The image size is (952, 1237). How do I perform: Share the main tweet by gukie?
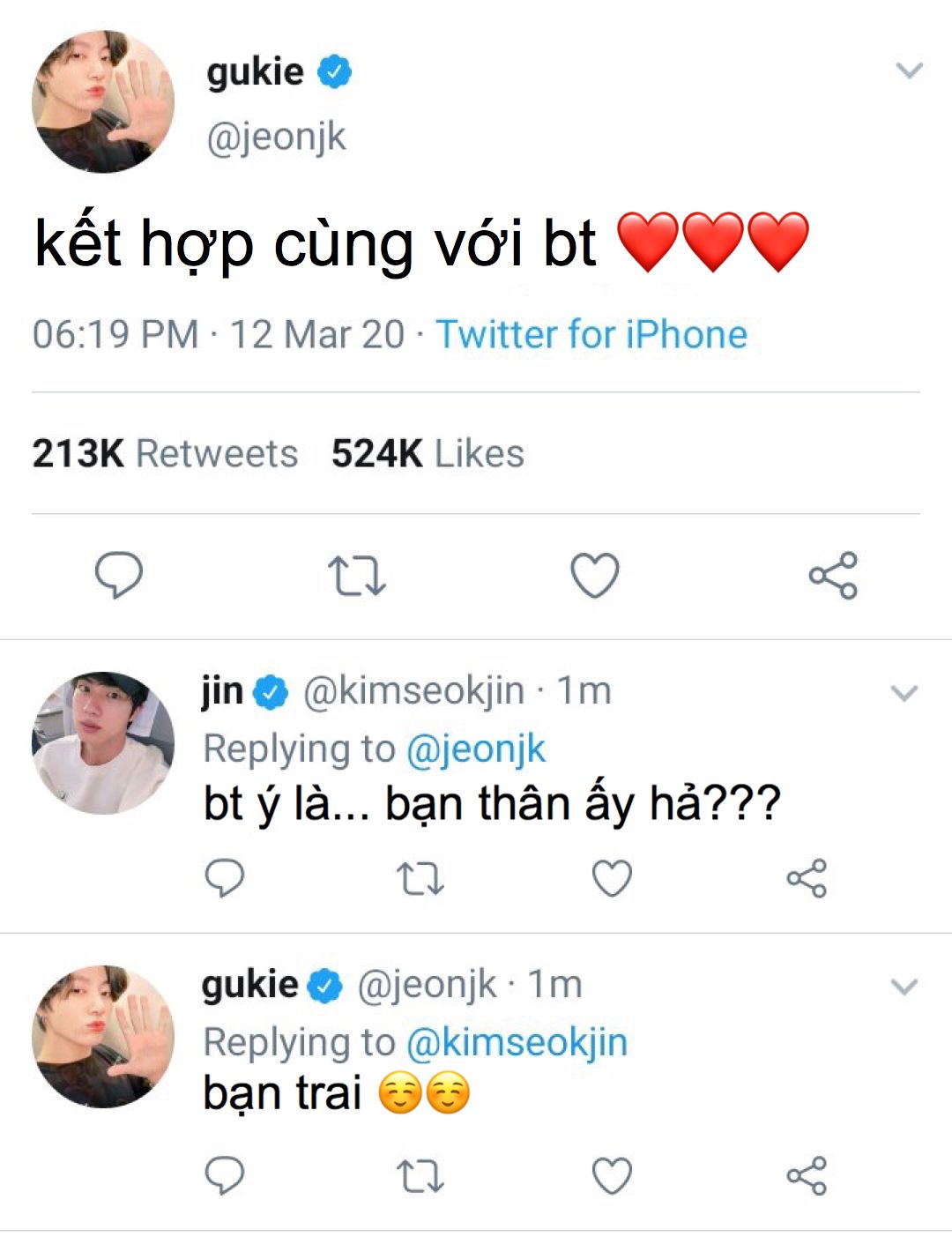[x=833, y=576]
